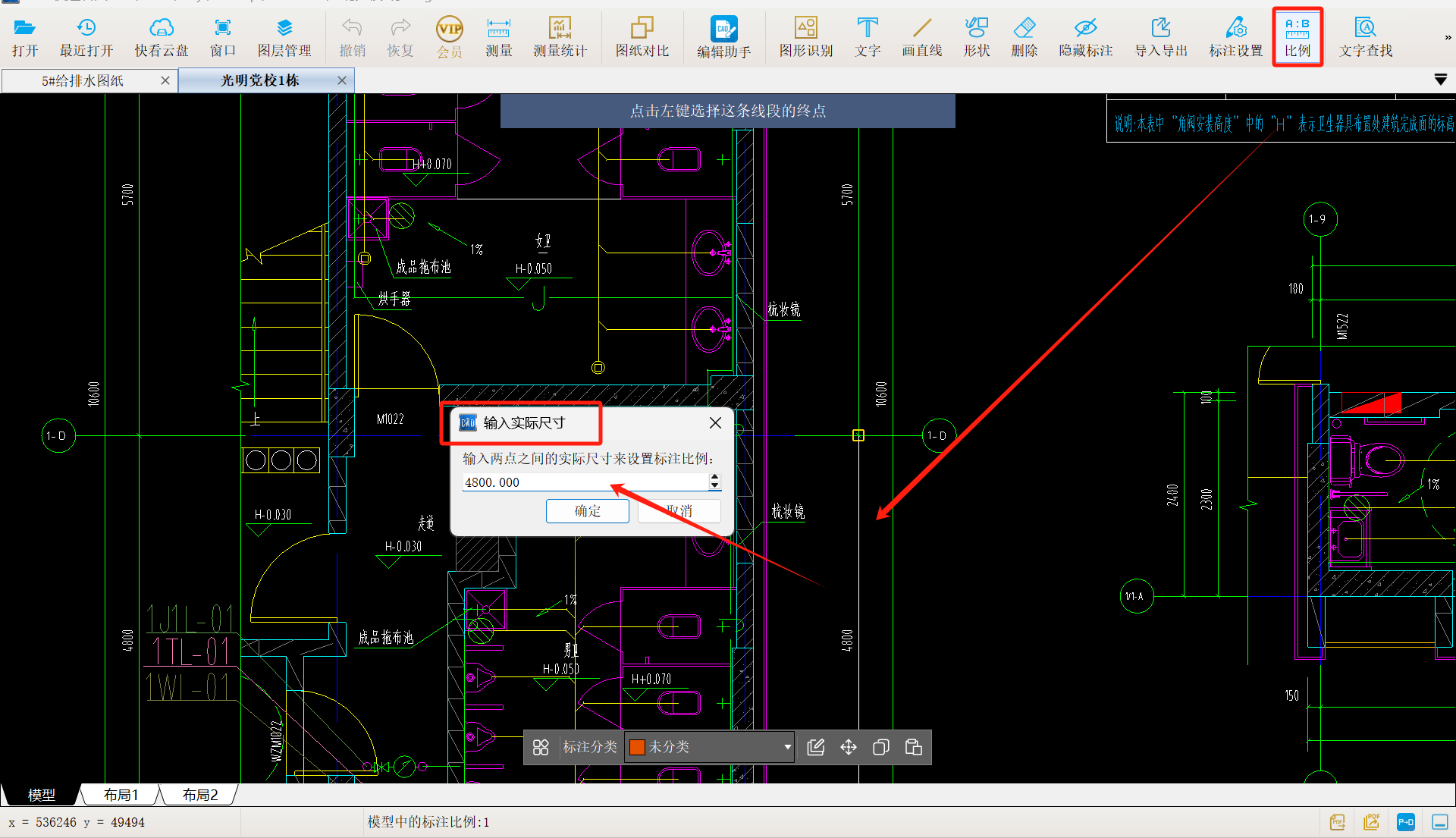Click the 编辑助手 CAD edit assistant
Screen dimensions: 1456x838
[x=723, y=36]
